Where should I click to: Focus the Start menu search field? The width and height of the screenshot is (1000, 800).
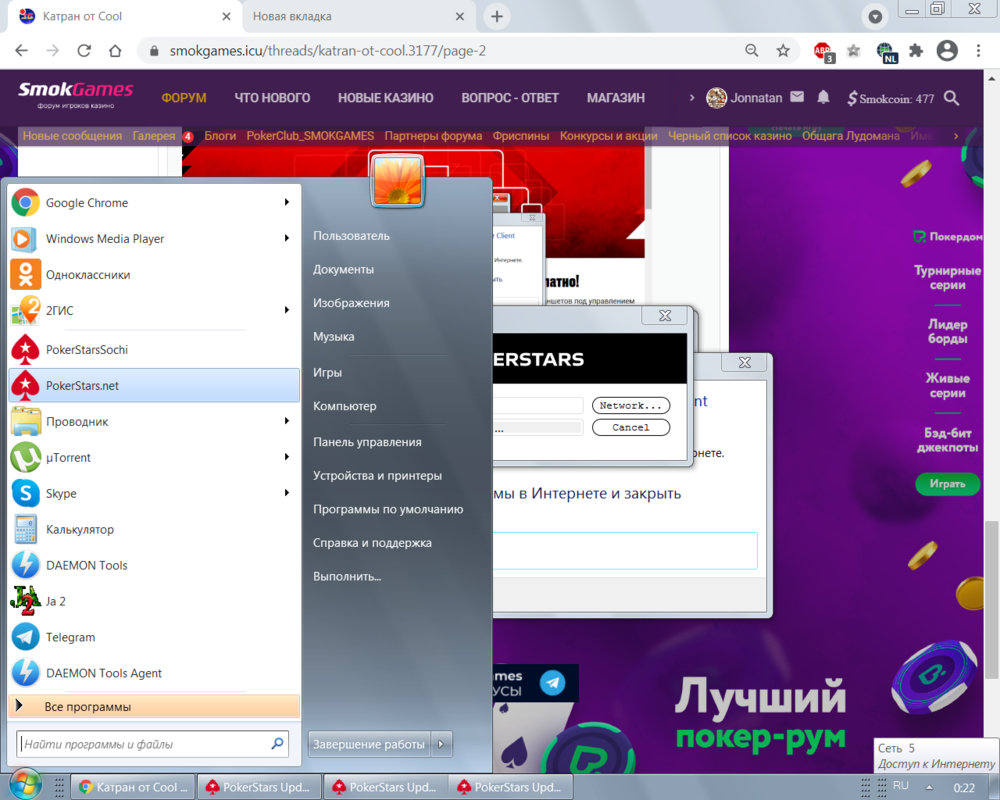pyautogui.click(x=152, y=744)
